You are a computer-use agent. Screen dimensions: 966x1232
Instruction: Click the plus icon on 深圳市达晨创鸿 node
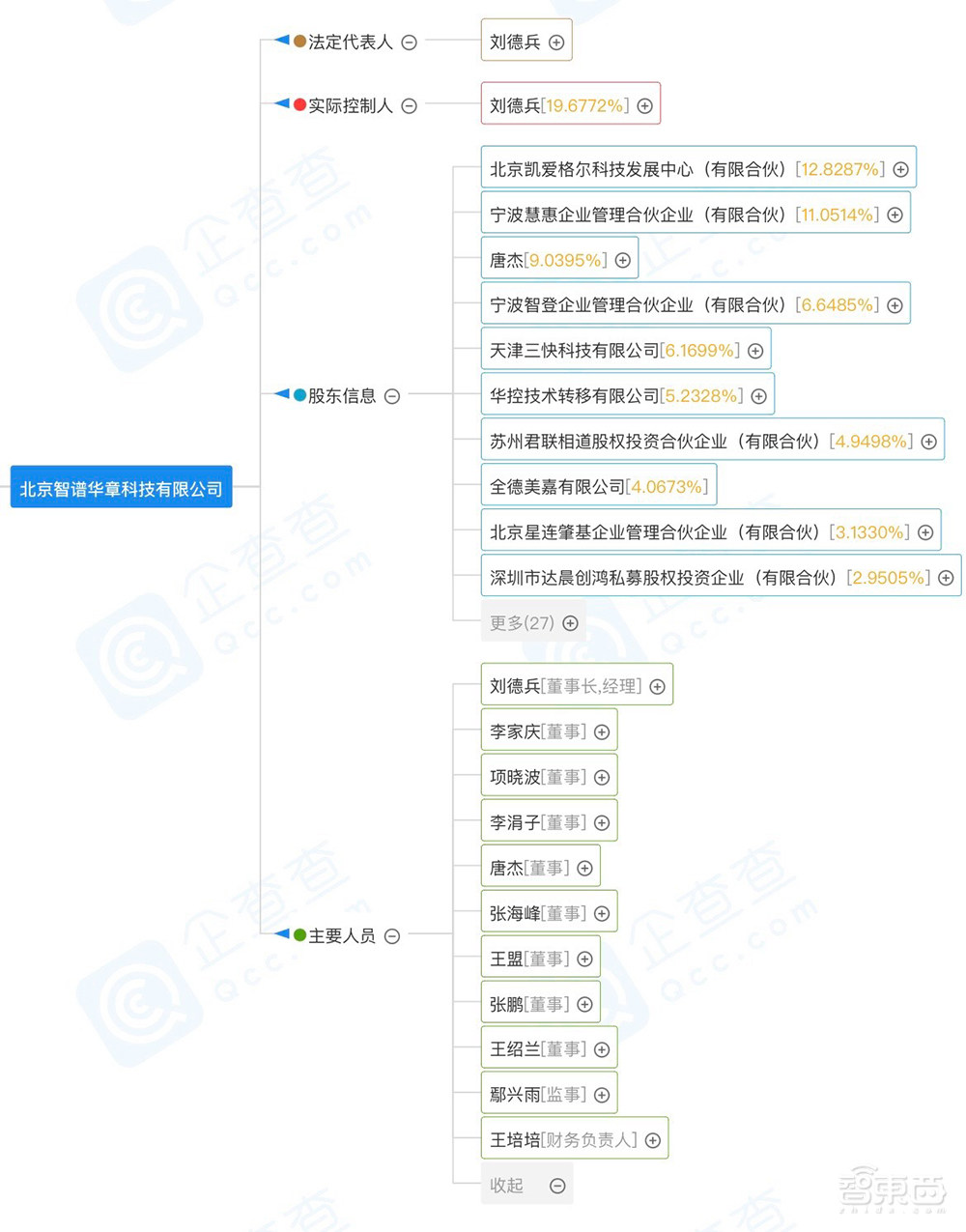click(944, 577)
